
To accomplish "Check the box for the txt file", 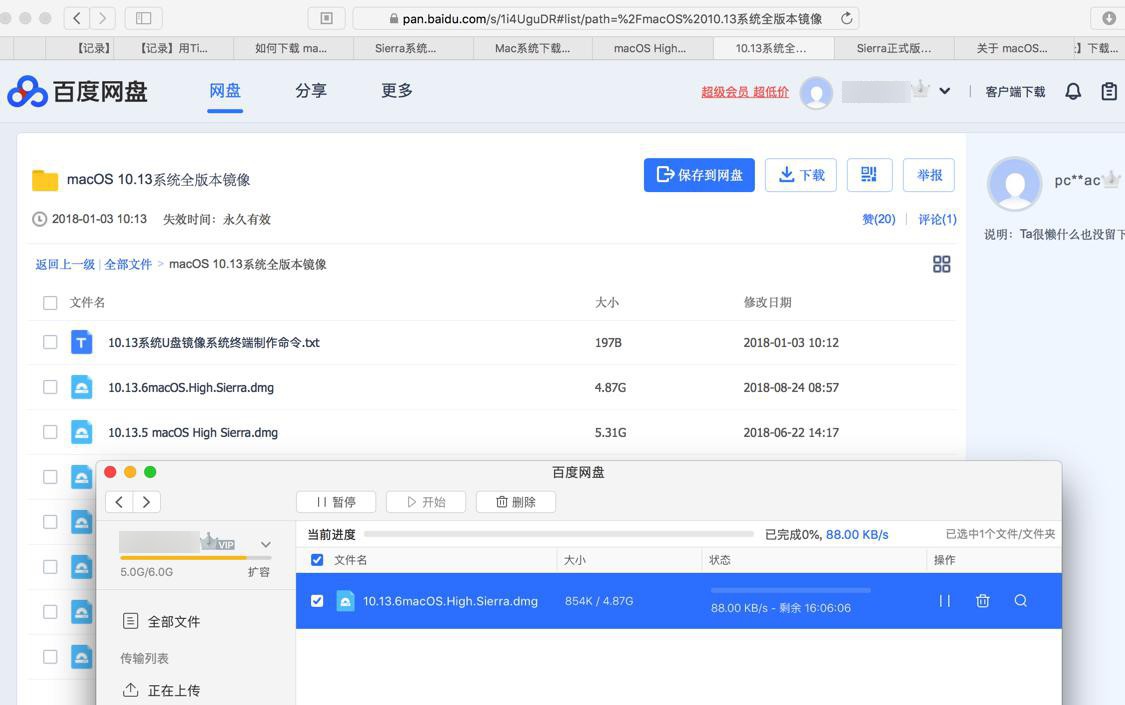I will (x=50, y=342).
